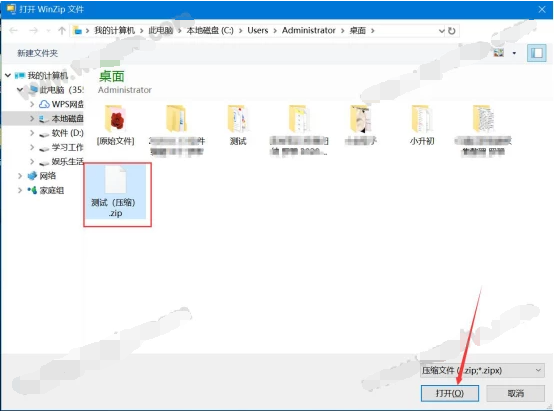
Task: Click the Forward navigation arrow
Action: tap(34, 31)
